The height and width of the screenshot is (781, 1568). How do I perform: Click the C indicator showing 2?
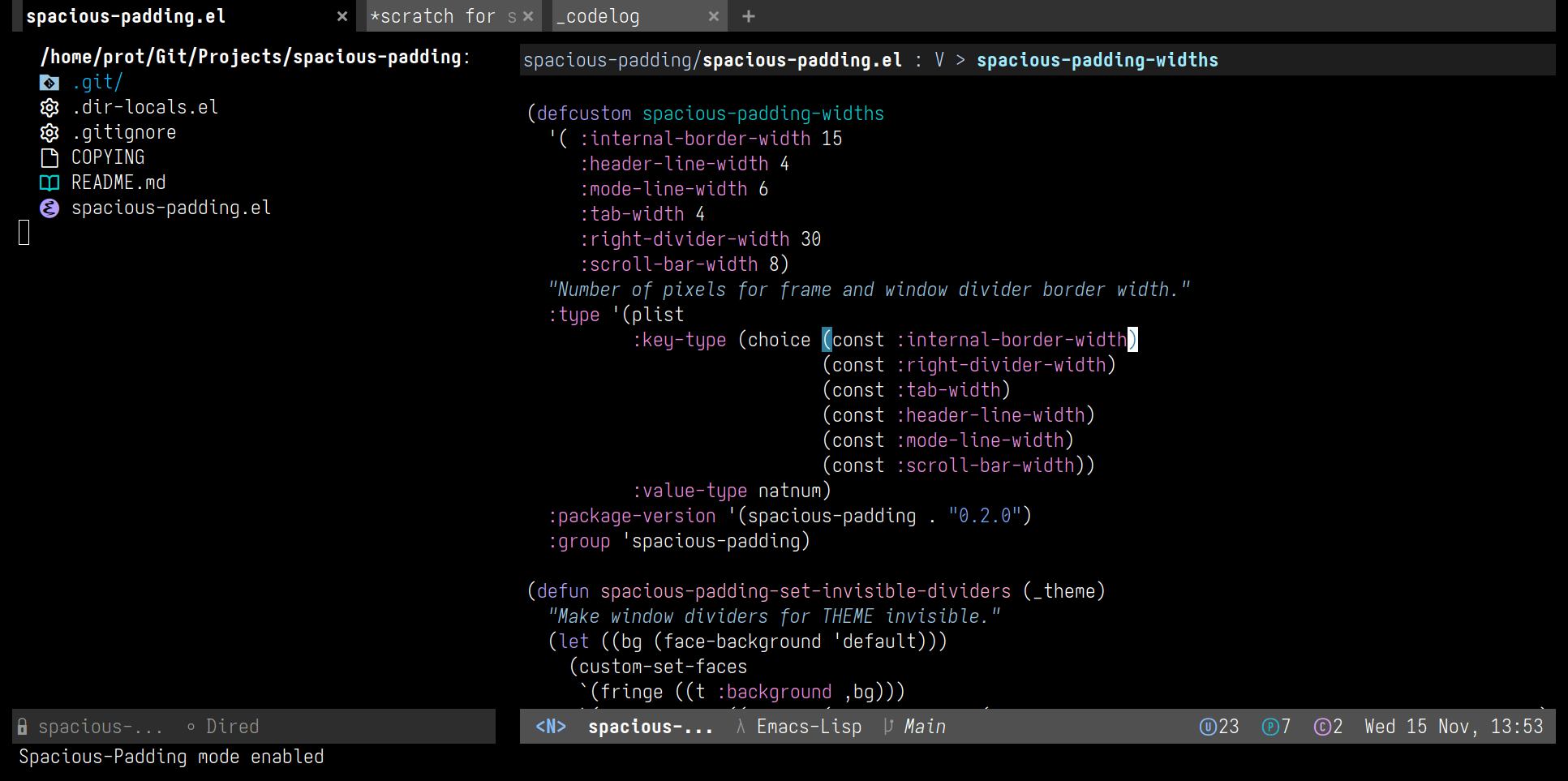pyautogui.click(x=1329, y=727)
